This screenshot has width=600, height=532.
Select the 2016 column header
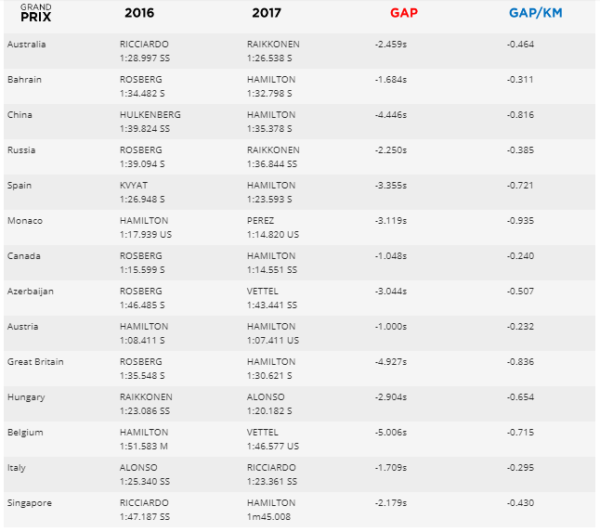(x=139, y=13)
